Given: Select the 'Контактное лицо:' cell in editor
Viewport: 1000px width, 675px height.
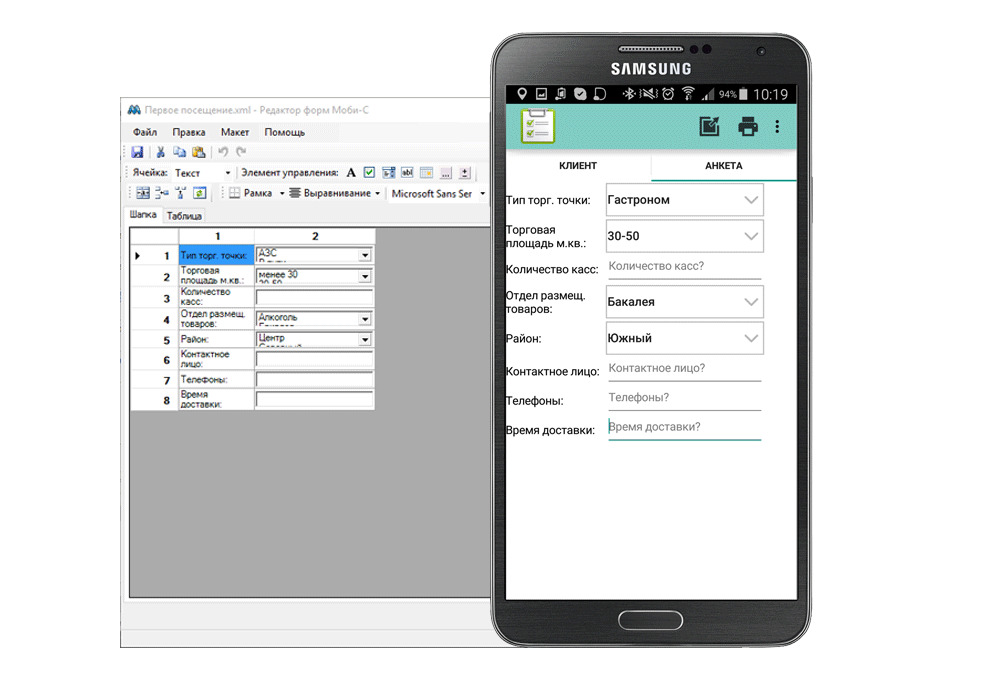Looking at the screenshot, I should (x=216, y=359).
